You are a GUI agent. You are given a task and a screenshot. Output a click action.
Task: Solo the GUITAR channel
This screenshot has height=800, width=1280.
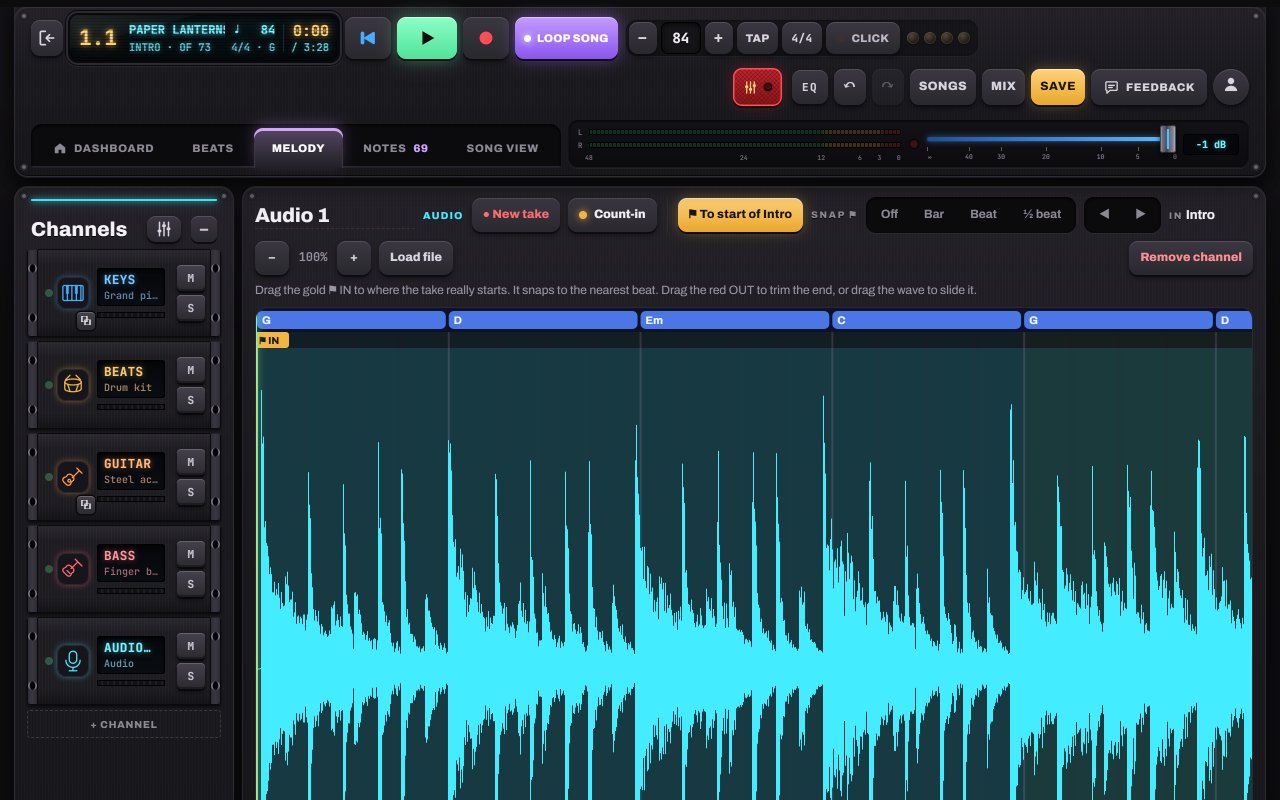[x=190, y=492]
